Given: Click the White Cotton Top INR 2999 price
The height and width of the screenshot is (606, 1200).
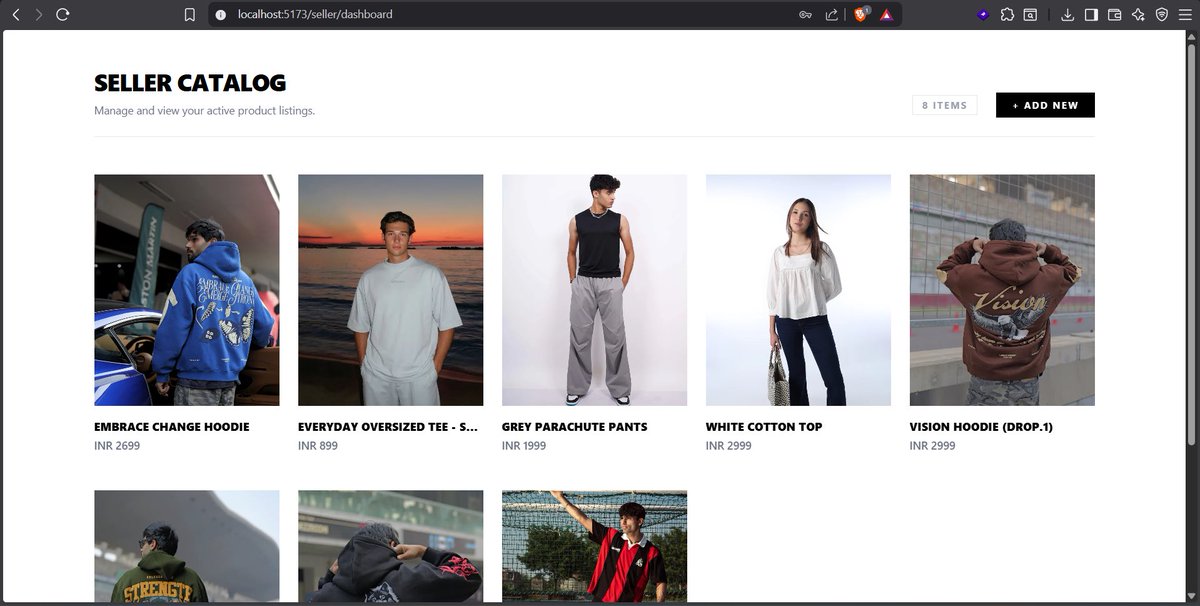Looking at the screenshot, I should (x=729, y=446).
